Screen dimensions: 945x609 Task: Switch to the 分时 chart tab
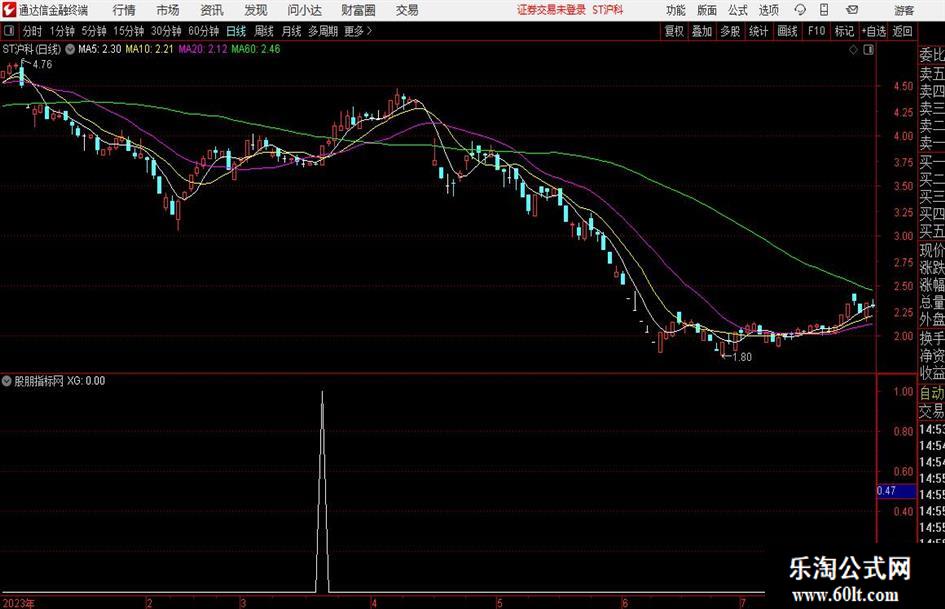coord(32,31)
